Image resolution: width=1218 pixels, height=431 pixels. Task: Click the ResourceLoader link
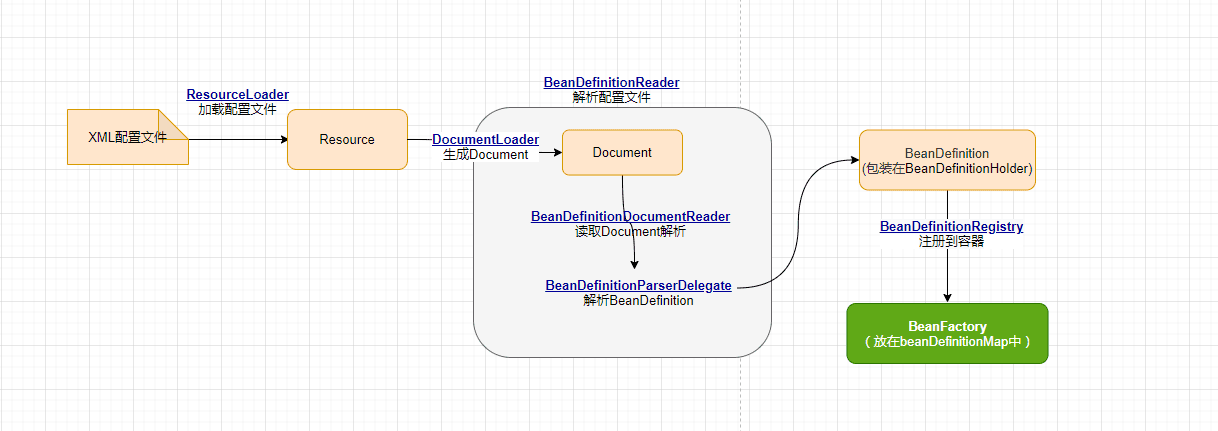pyautogui.click(x=237, y=95)
